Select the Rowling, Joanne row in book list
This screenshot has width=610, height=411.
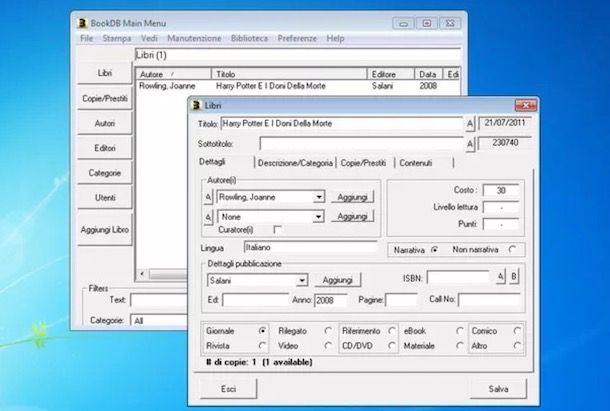pyautogui.click(x=298, y=86)
